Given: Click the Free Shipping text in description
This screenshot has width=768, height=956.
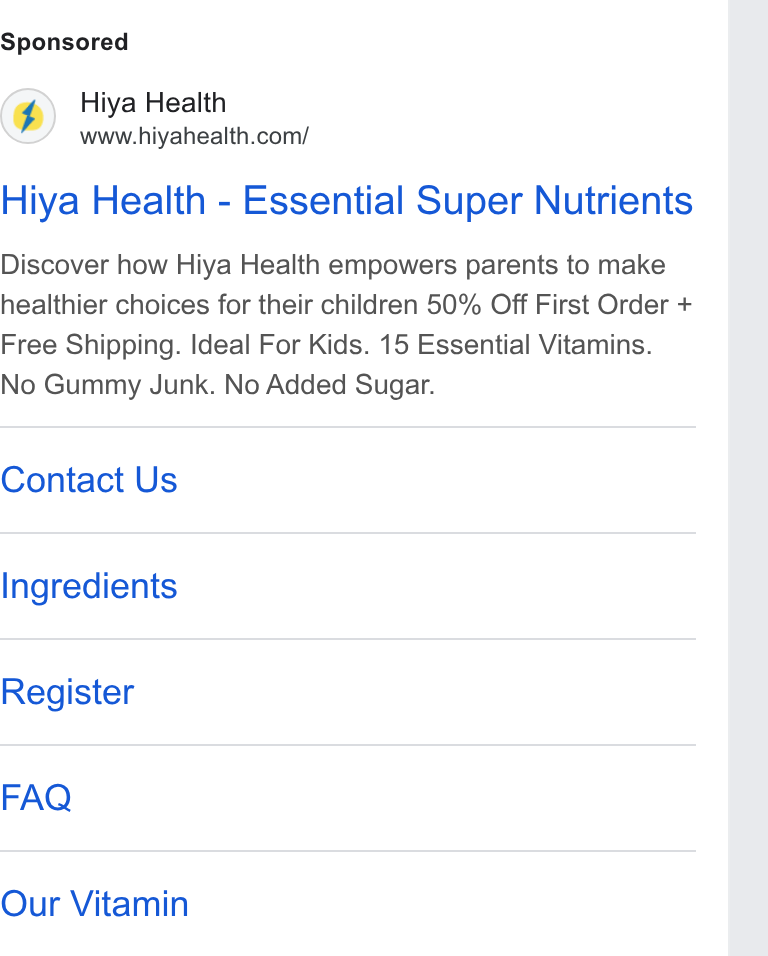Looking at the screenshot, I should click(x=91, y=345).
